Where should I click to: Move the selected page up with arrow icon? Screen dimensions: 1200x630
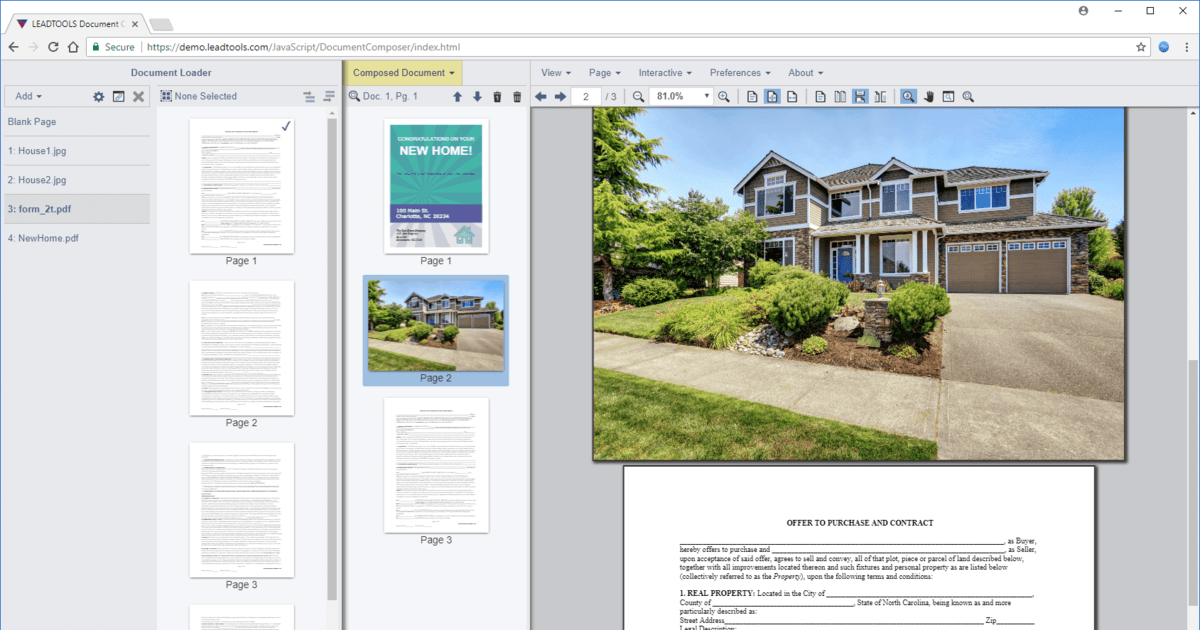pyautogui.click(x=457, y=96)
